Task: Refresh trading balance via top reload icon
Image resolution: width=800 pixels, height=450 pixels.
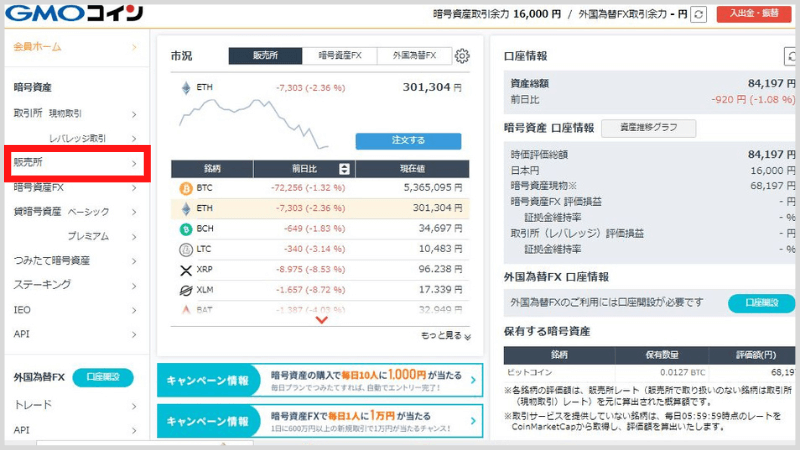Action: click(698, 14)
